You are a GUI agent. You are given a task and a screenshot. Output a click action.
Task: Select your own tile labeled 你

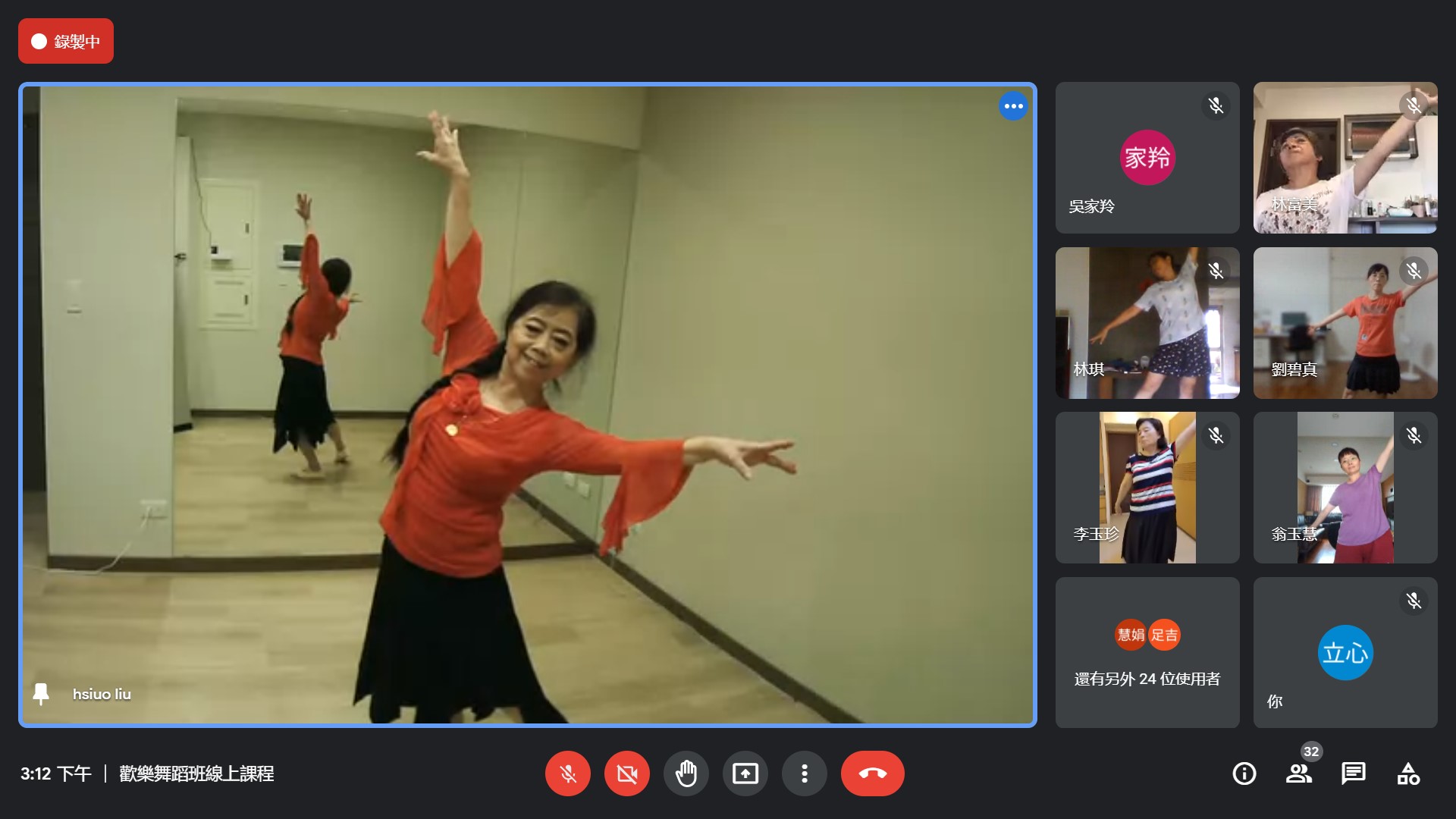[1345, 653]
